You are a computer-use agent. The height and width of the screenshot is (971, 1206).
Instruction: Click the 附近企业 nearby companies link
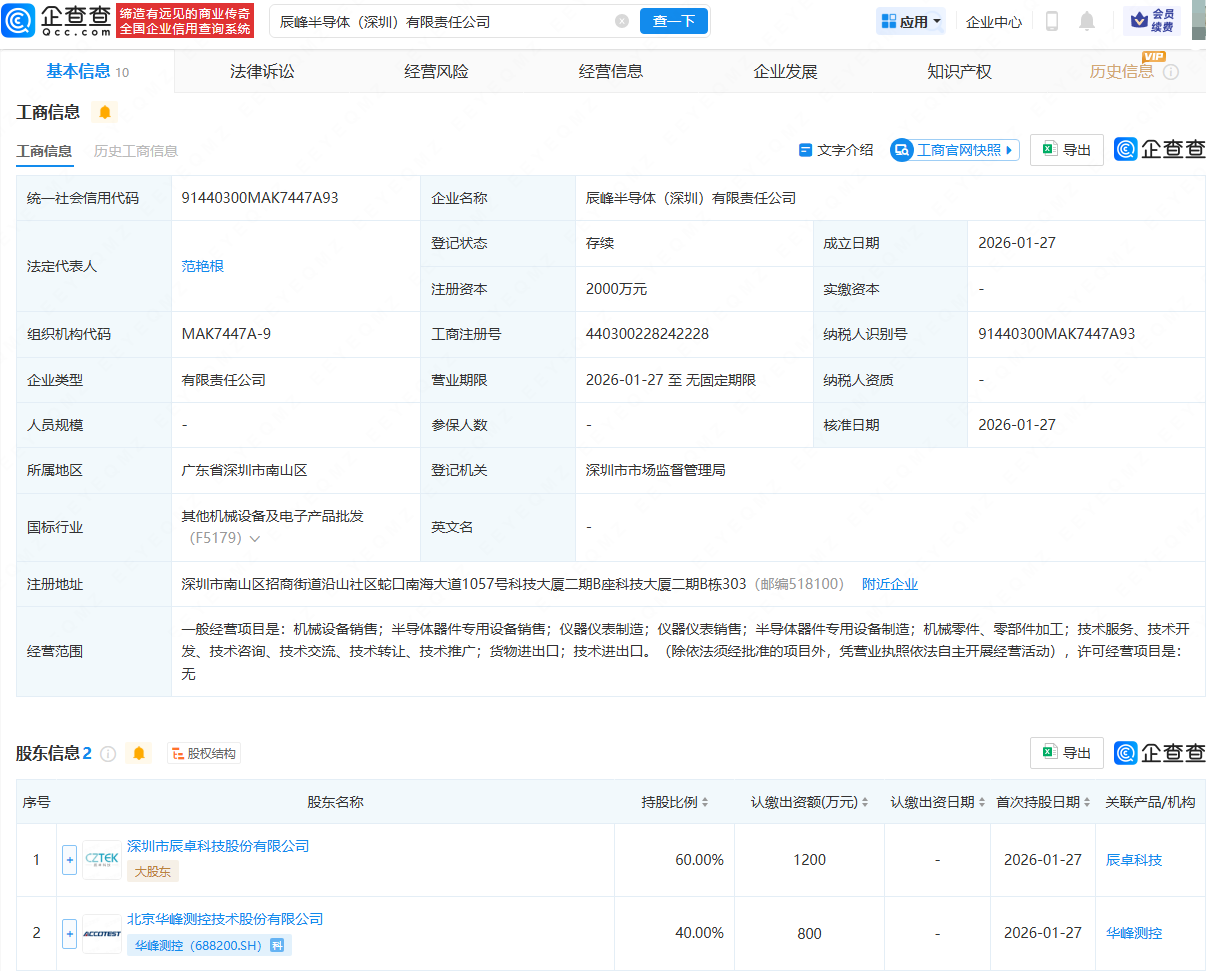(x=890, y=583)
